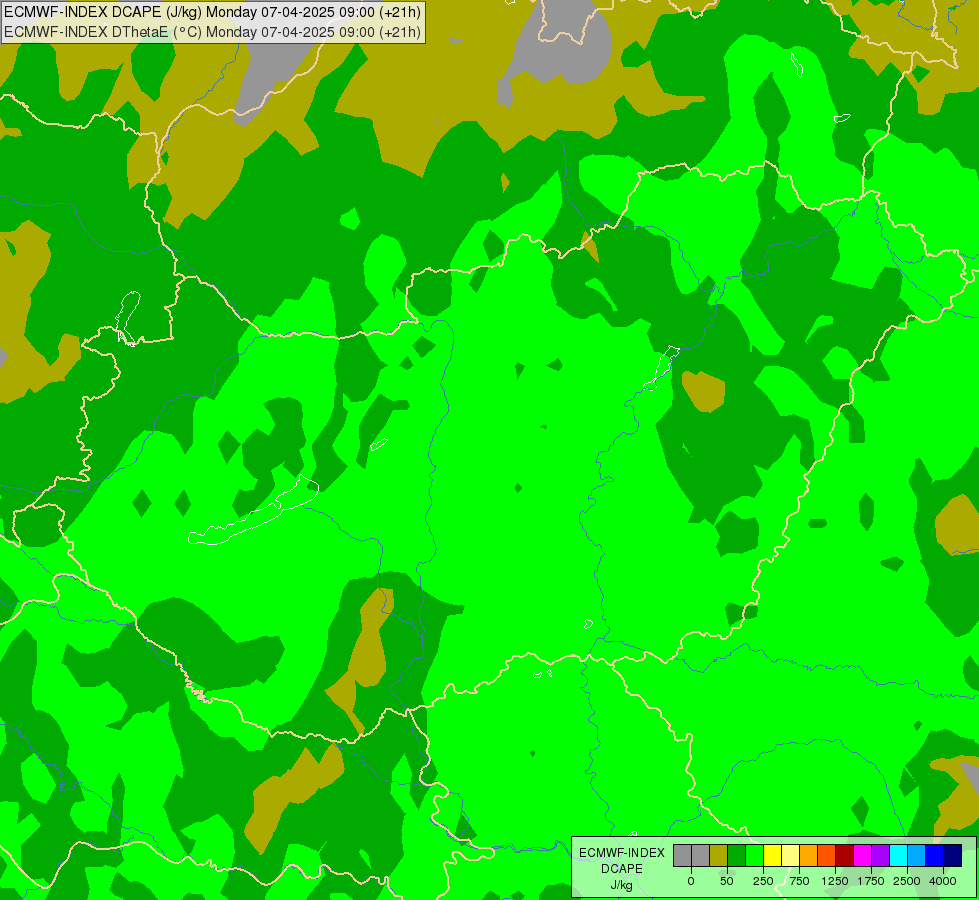979x900 pixels.
Task: Click the legend value label 1250
Action: pyautogui.click(x=835, y=881)
